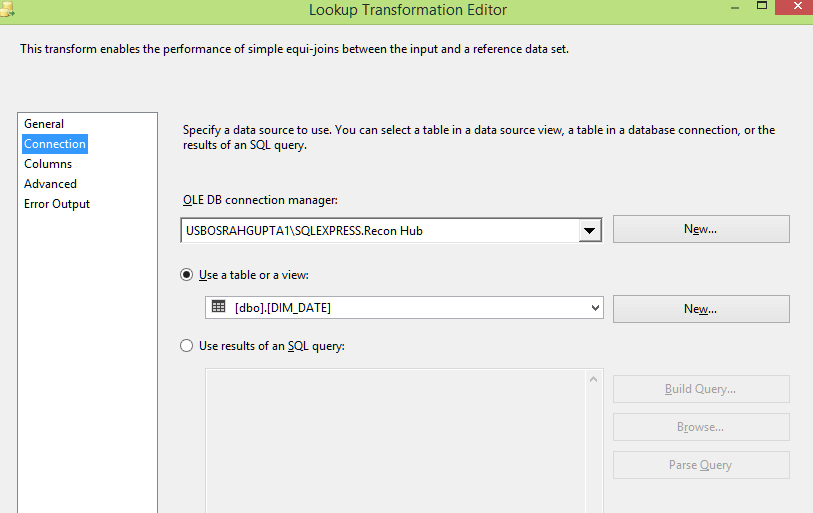Viewport: 813px width, 513px height.
Task: Go to the Columns page
Action: 48,164
